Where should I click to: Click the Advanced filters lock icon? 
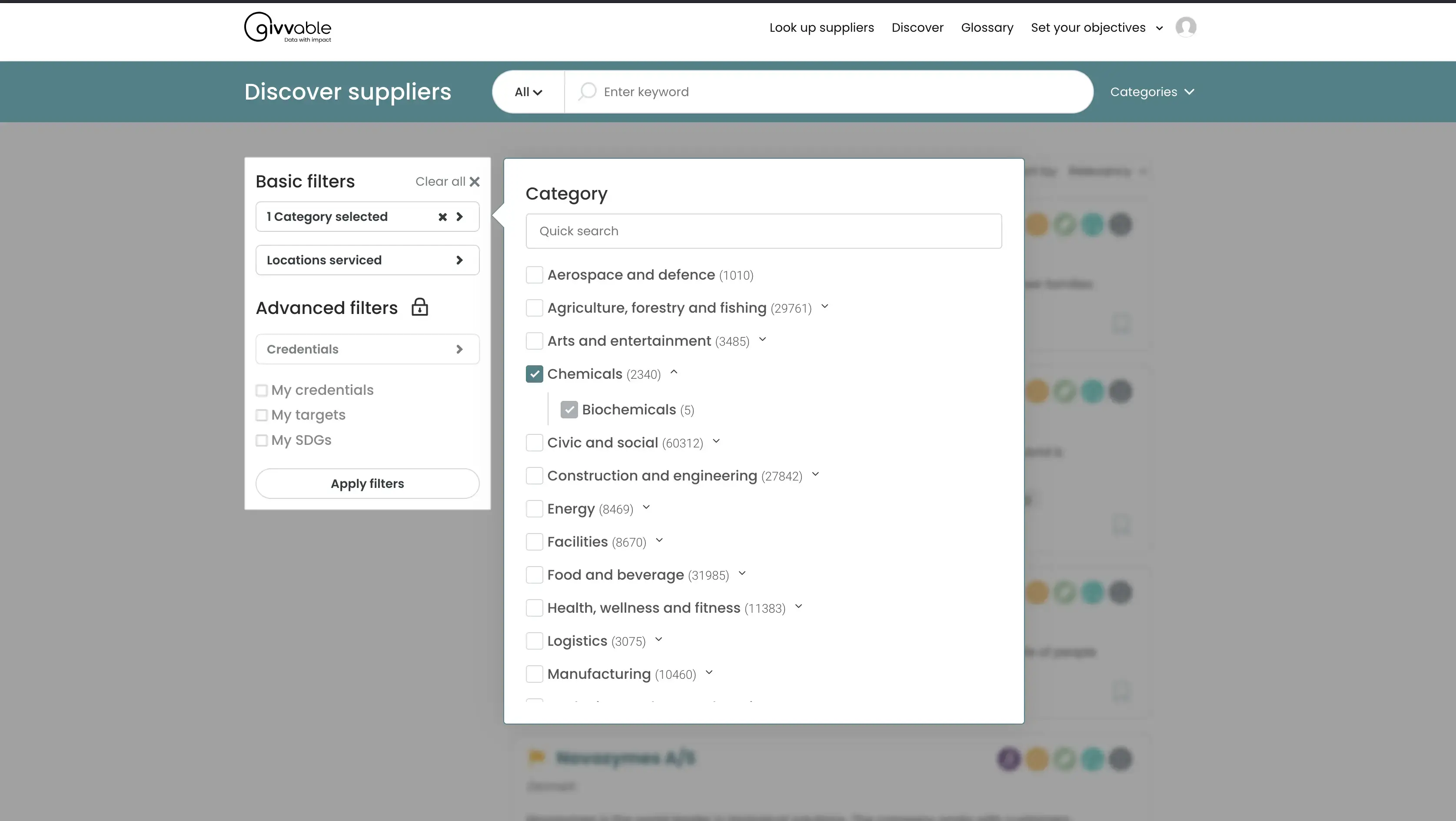click(419, 307)
